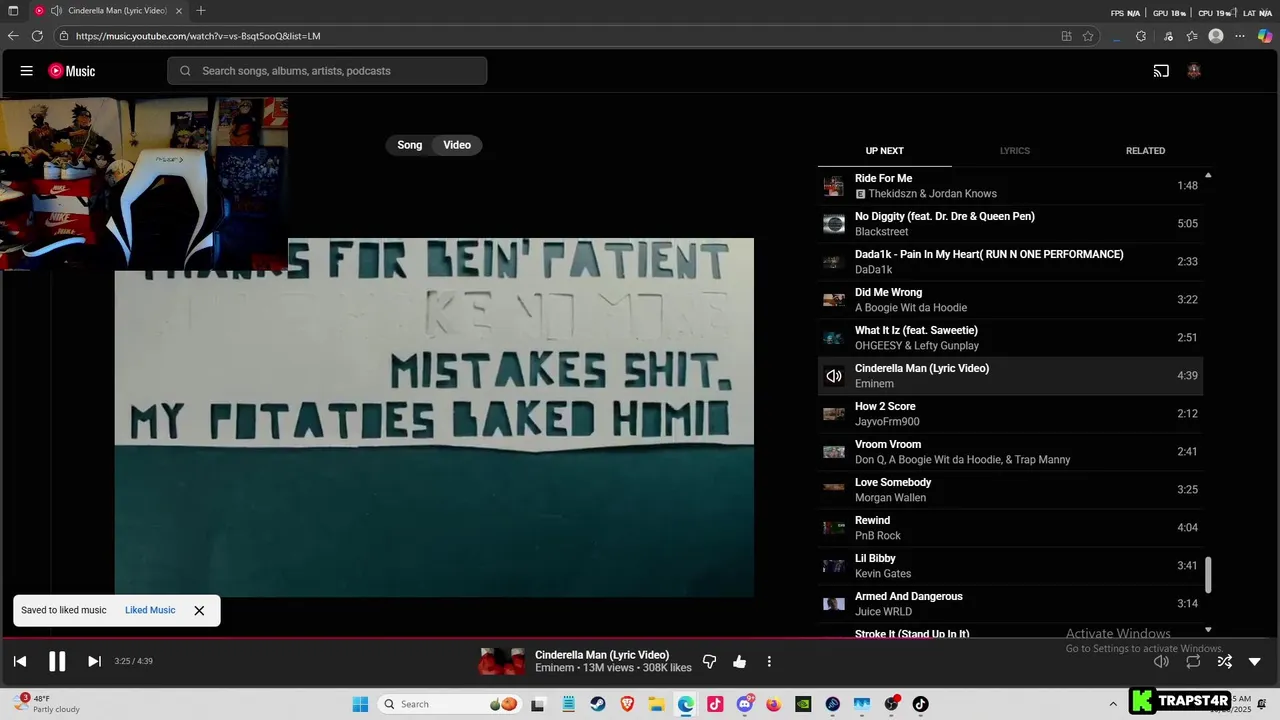Open the weather widget on taskbar

click(x=47, y=704)
